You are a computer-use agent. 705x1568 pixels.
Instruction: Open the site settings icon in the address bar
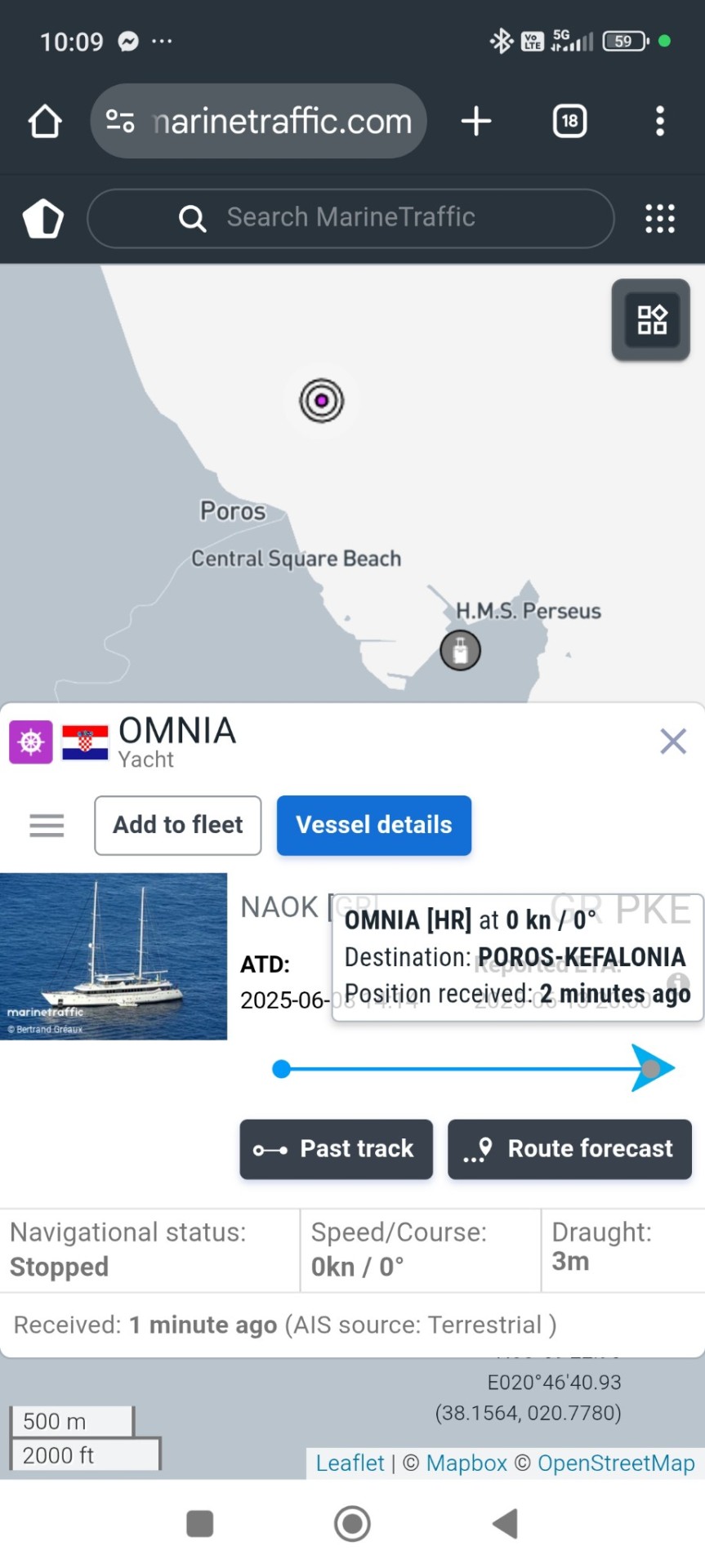pos(121,122)
